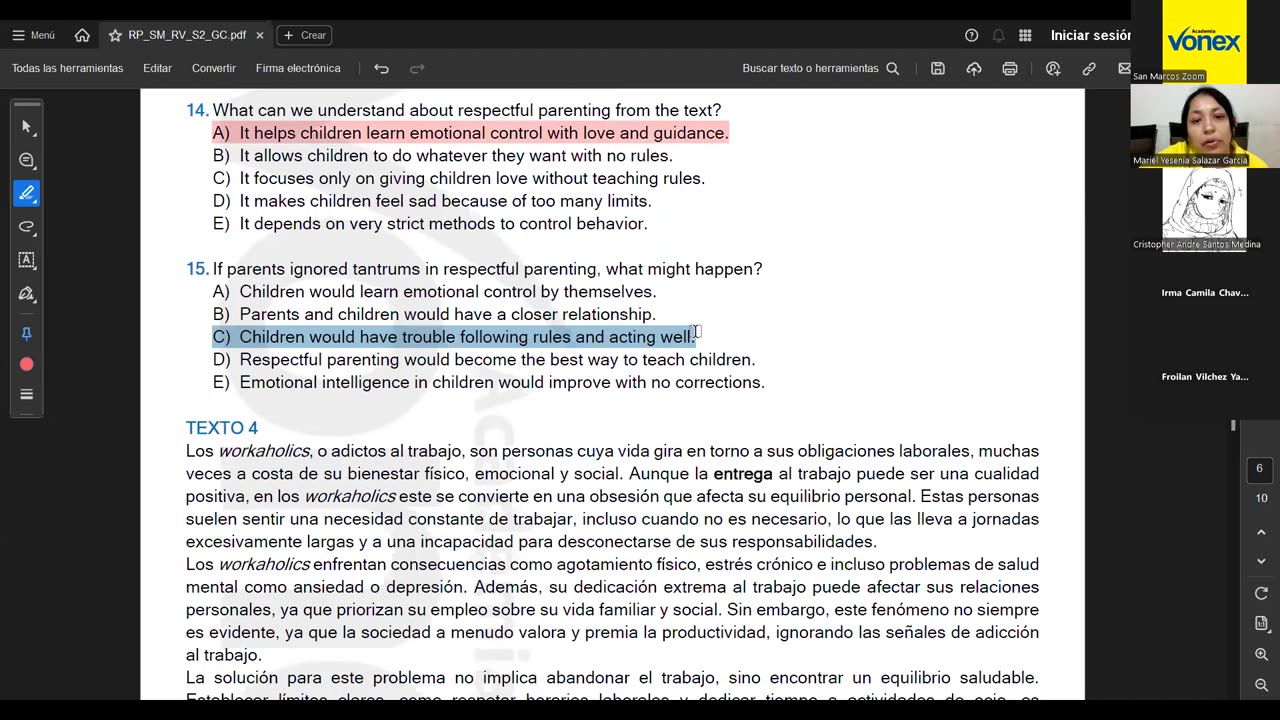Select the comment bubble tool
Image resolution: width=1280 pixels, height=720 pixels.
[27, 160]
